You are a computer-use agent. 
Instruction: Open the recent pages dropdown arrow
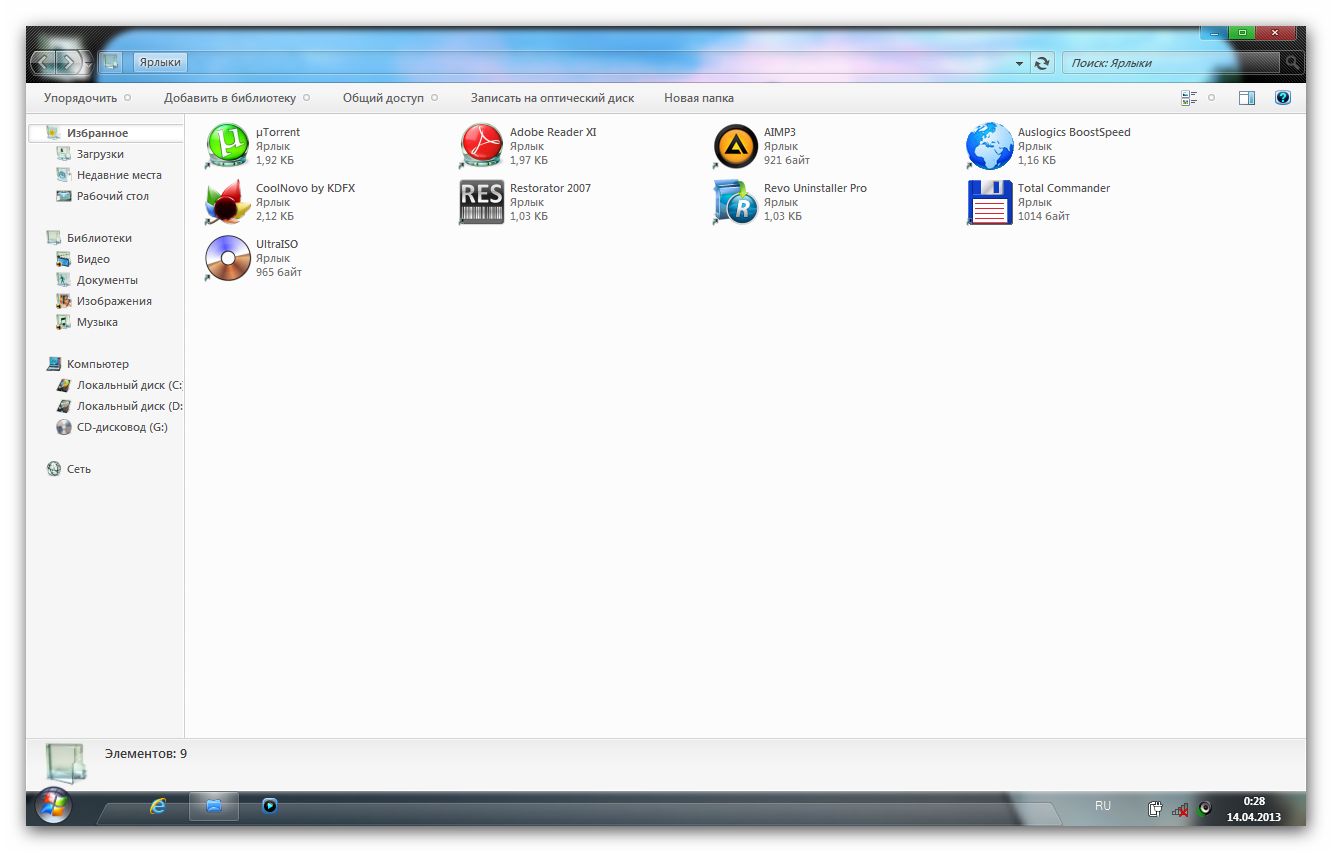[89, 63]
